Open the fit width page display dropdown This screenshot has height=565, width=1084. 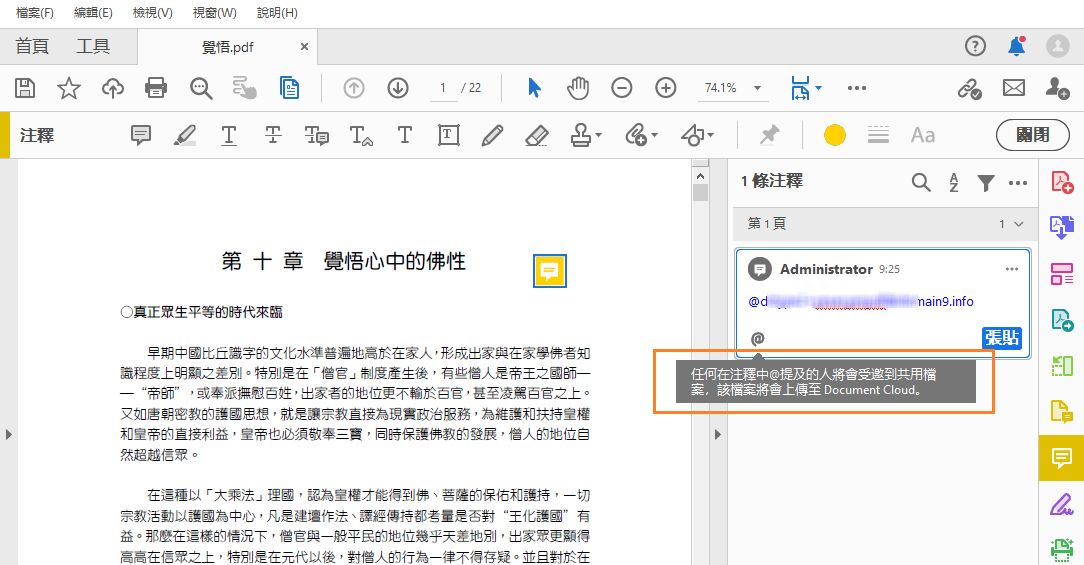[x=806, y=88]
